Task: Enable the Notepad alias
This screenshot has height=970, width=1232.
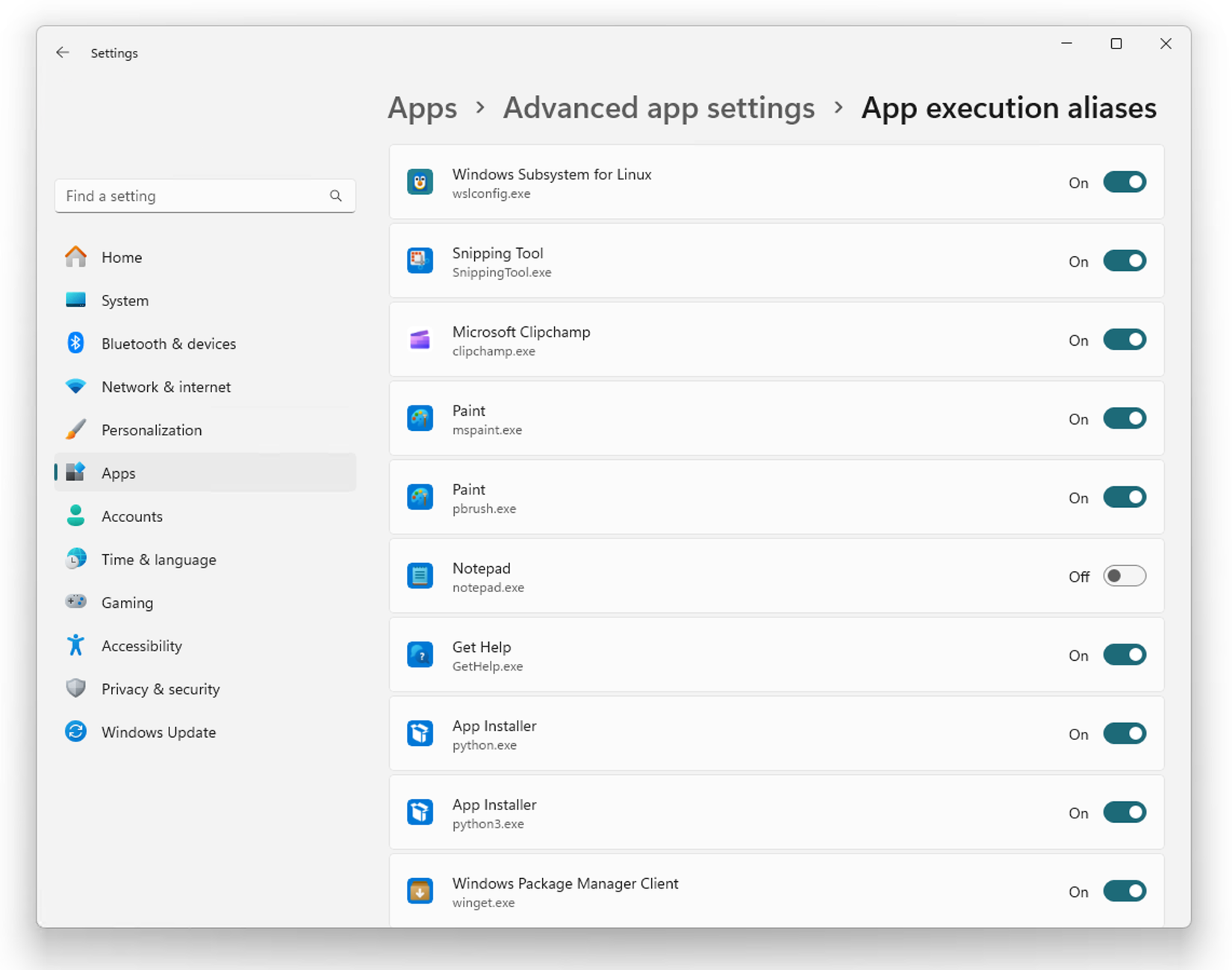Action: [1124, 576]
